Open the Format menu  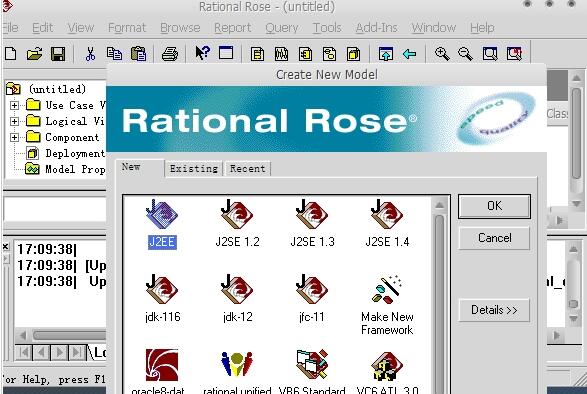click(127, 28)
